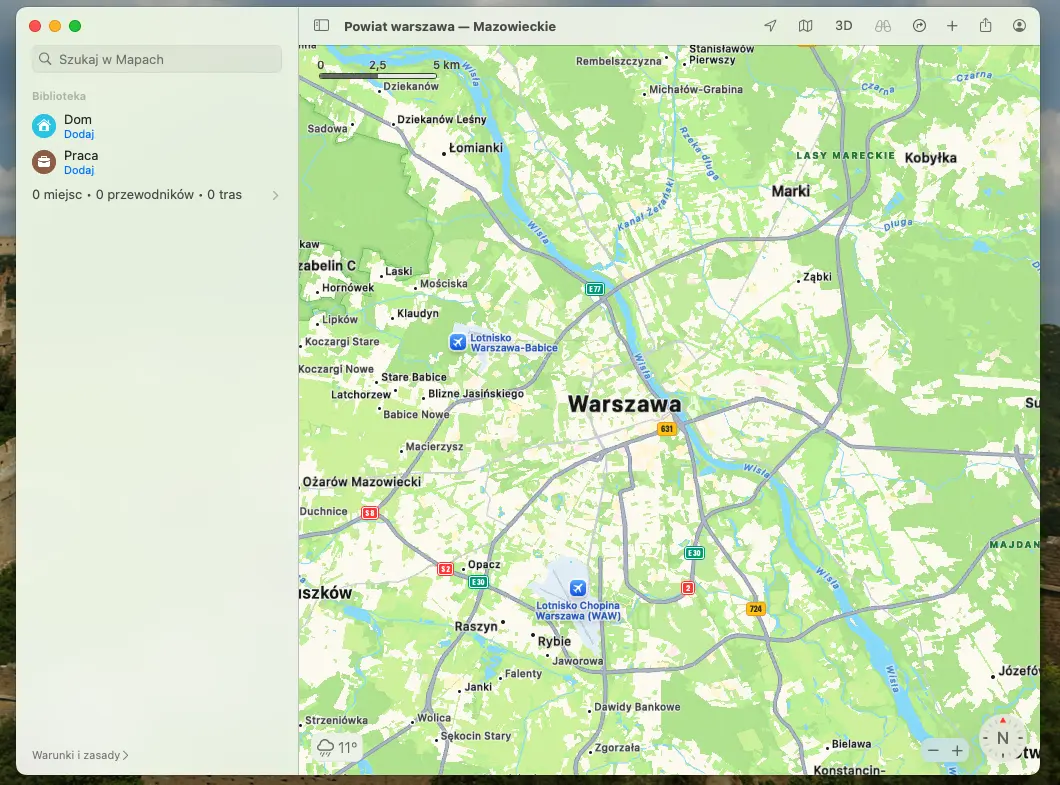Expand the places, guides, routes row
Image resolution: width=1060 pixels, height=785 pixels.
276,195
